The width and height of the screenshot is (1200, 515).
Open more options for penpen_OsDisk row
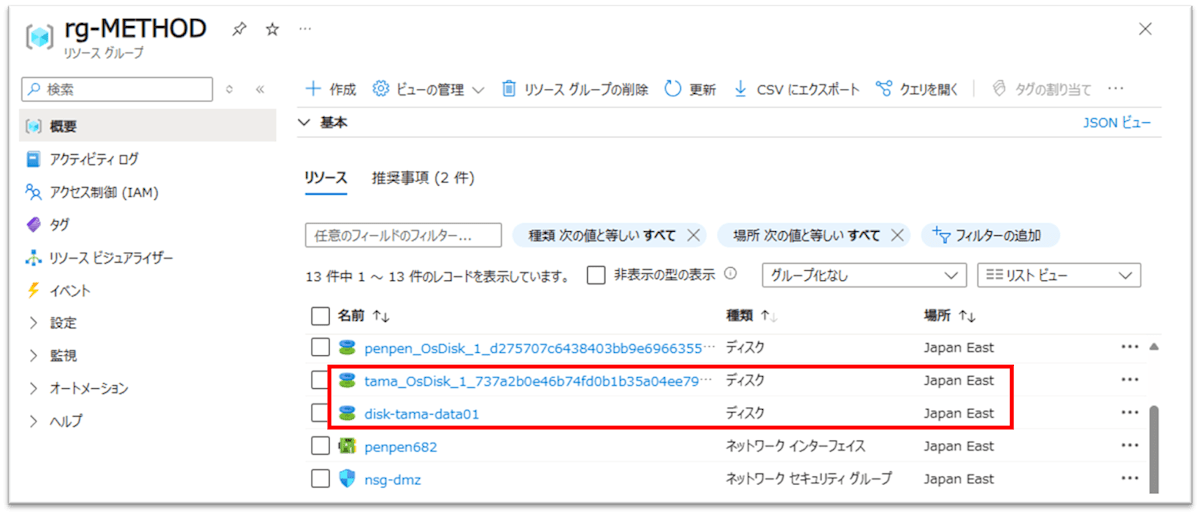coord(1130,348)
